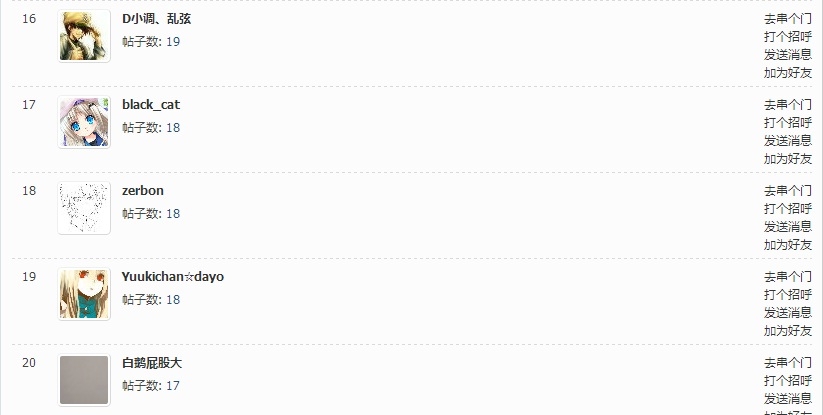
Task: Open black_cat's avatar picture
Action: coord(84,122)
